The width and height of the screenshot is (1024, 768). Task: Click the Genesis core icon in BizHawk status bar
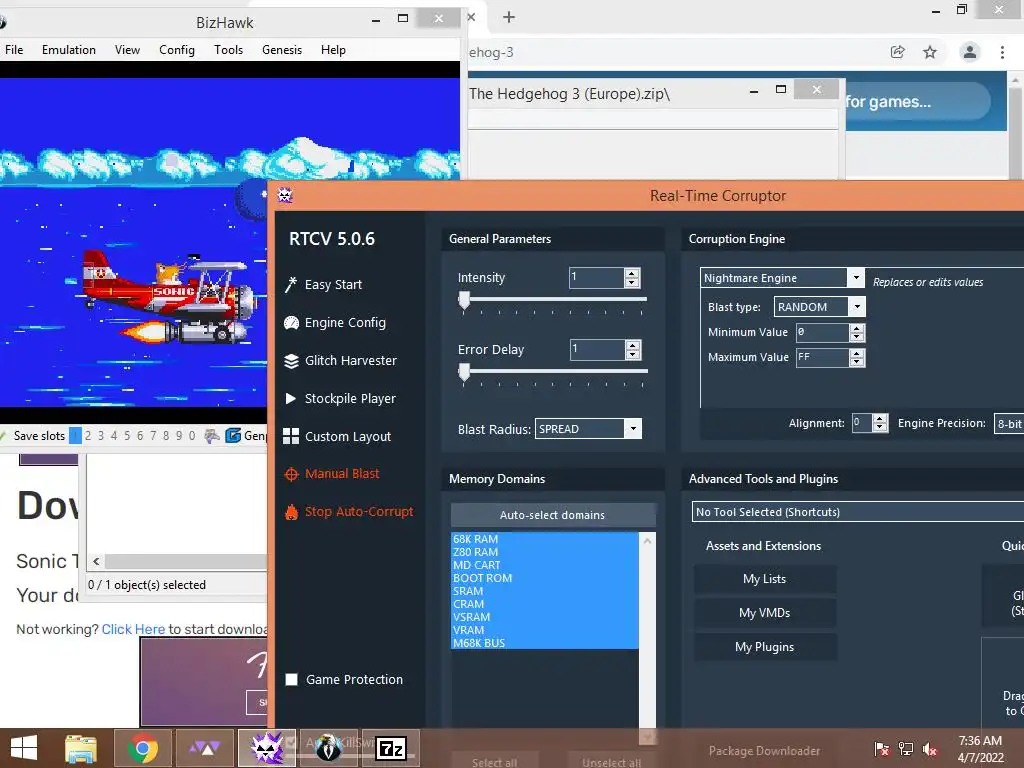[x=233, y=436]
